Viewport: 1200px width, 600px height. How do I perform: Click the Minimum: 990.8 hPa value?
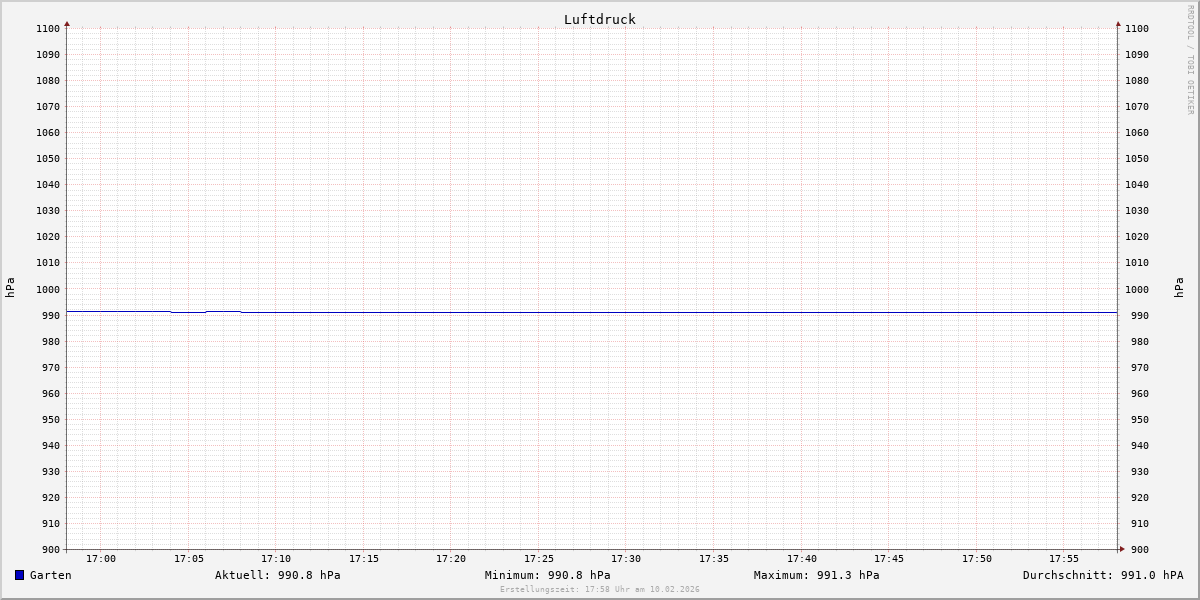[x=547, y=575]
